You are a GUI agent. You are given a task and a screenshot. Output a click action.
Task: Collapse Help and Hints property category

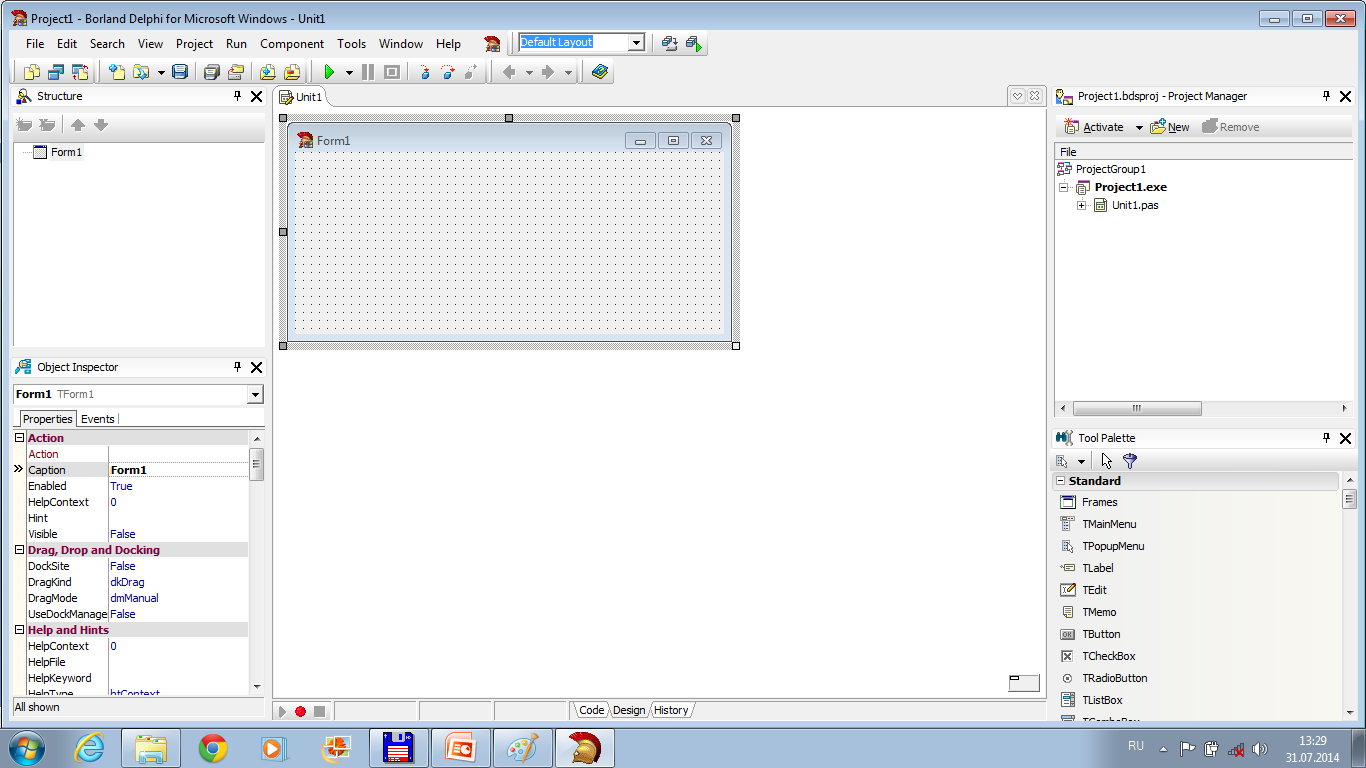(20, 630)
